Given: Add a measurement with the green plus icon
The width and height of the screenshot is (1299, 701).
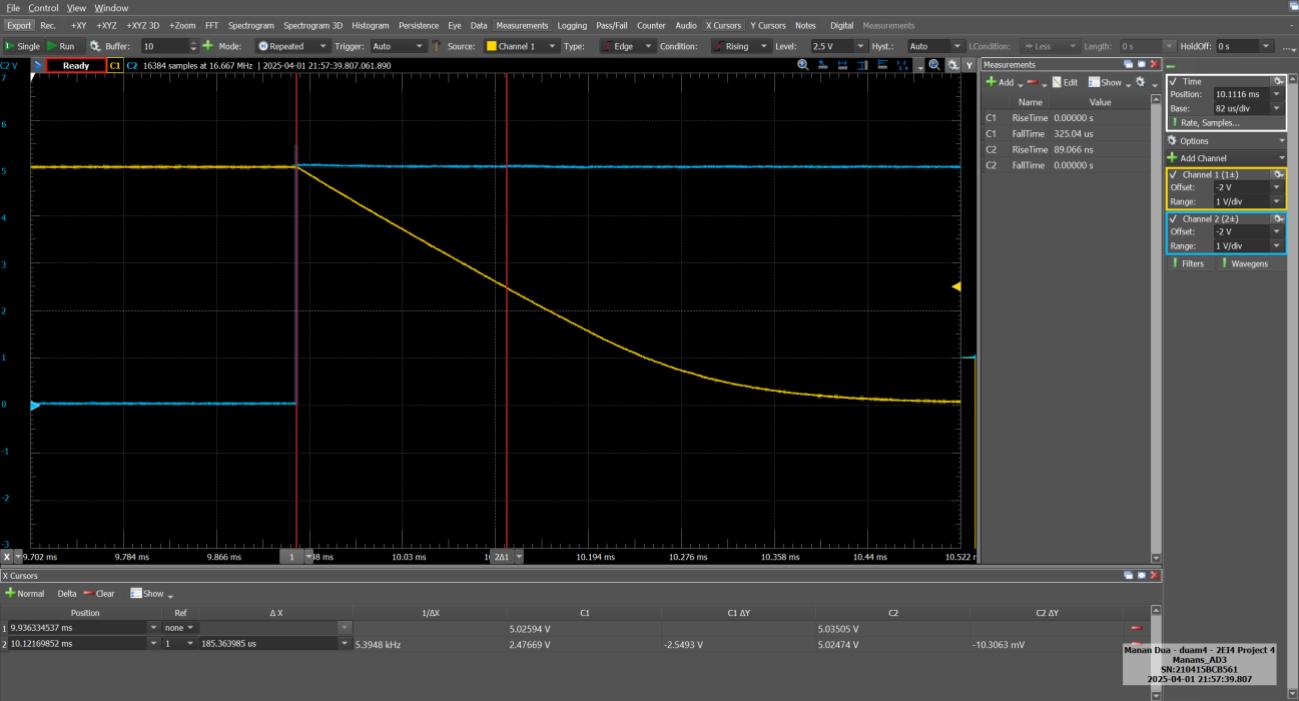Looking at the screenshot, I should click(x=990, y=82).
